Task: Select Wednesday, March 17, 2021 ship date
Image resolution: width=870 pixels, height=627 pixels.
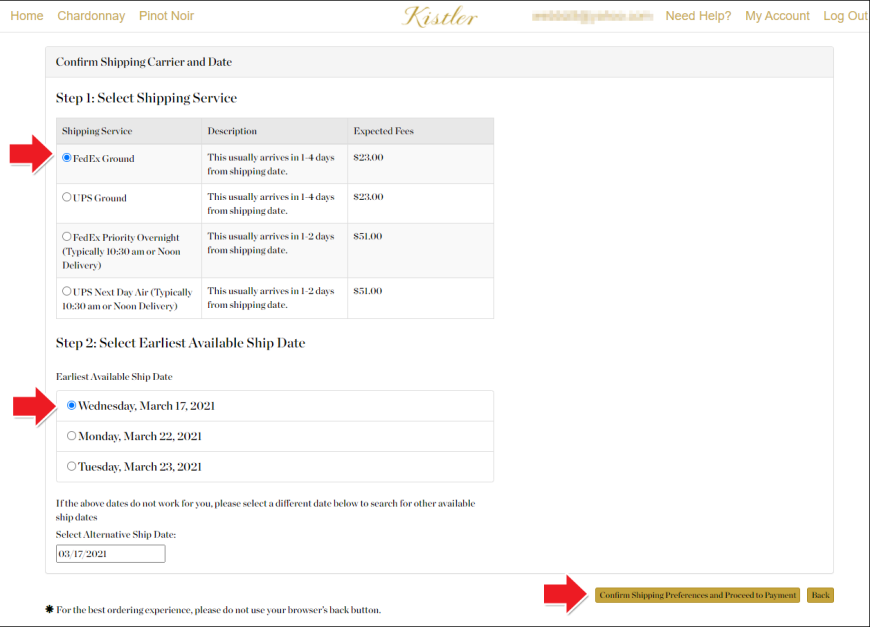Action: click(x=72, y=406)
